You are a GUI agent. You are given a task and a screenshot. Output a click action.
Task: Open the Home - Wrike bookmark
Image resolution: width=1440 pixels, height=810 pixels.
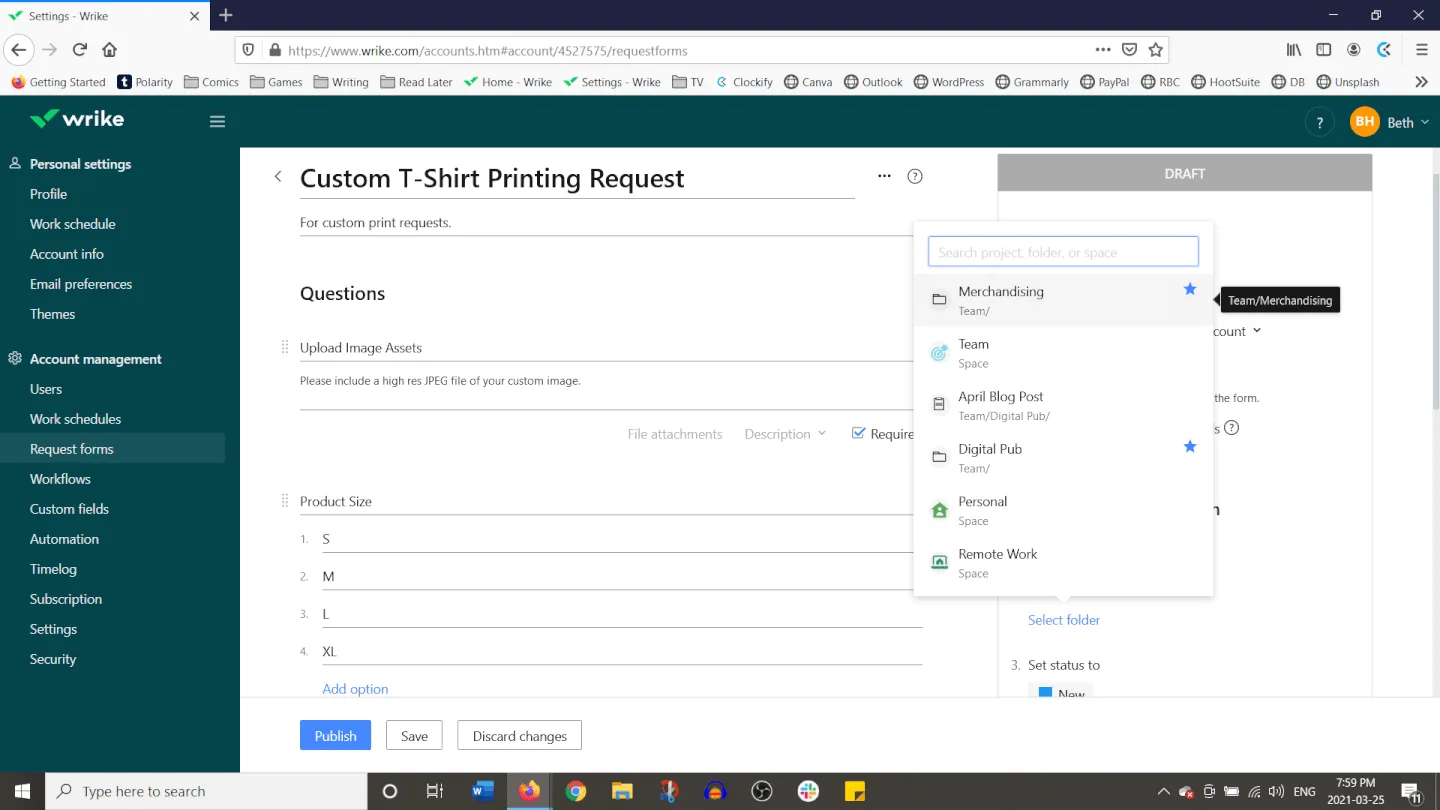(508, 82)
